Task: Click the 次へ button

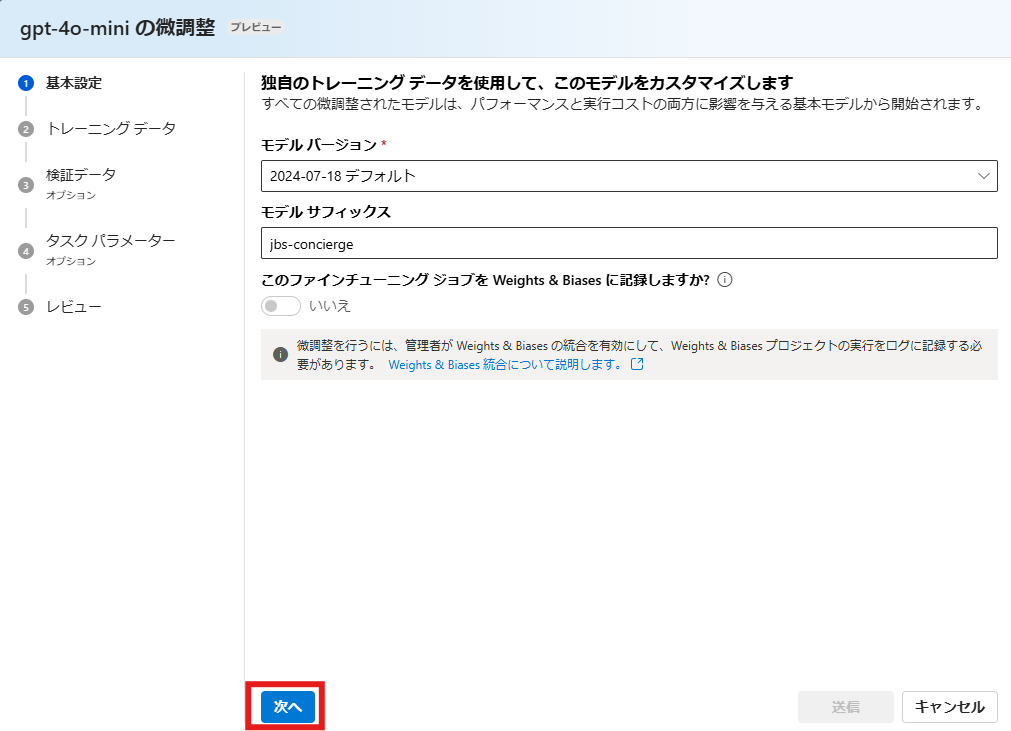Action: (x=288, y=707)
